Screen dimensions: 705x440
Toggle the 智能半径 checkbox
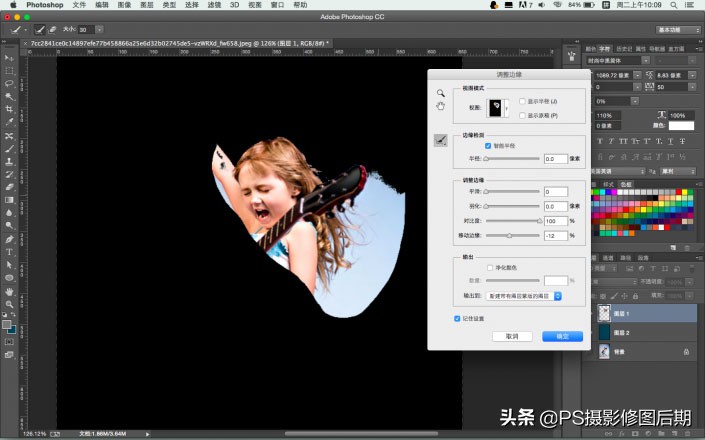tap(488, 146)
